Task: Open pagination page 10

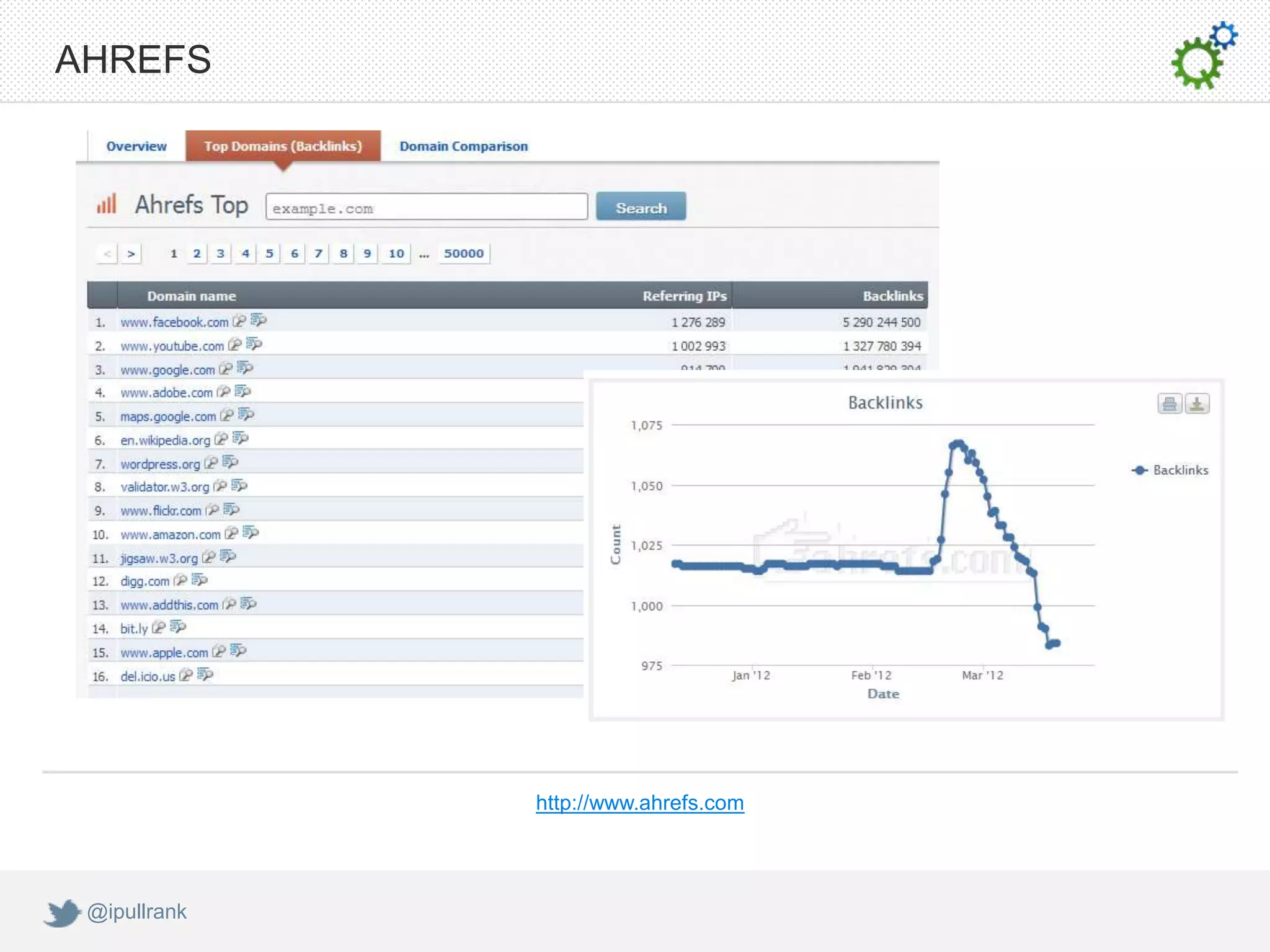Action: (x=396, y=253)
